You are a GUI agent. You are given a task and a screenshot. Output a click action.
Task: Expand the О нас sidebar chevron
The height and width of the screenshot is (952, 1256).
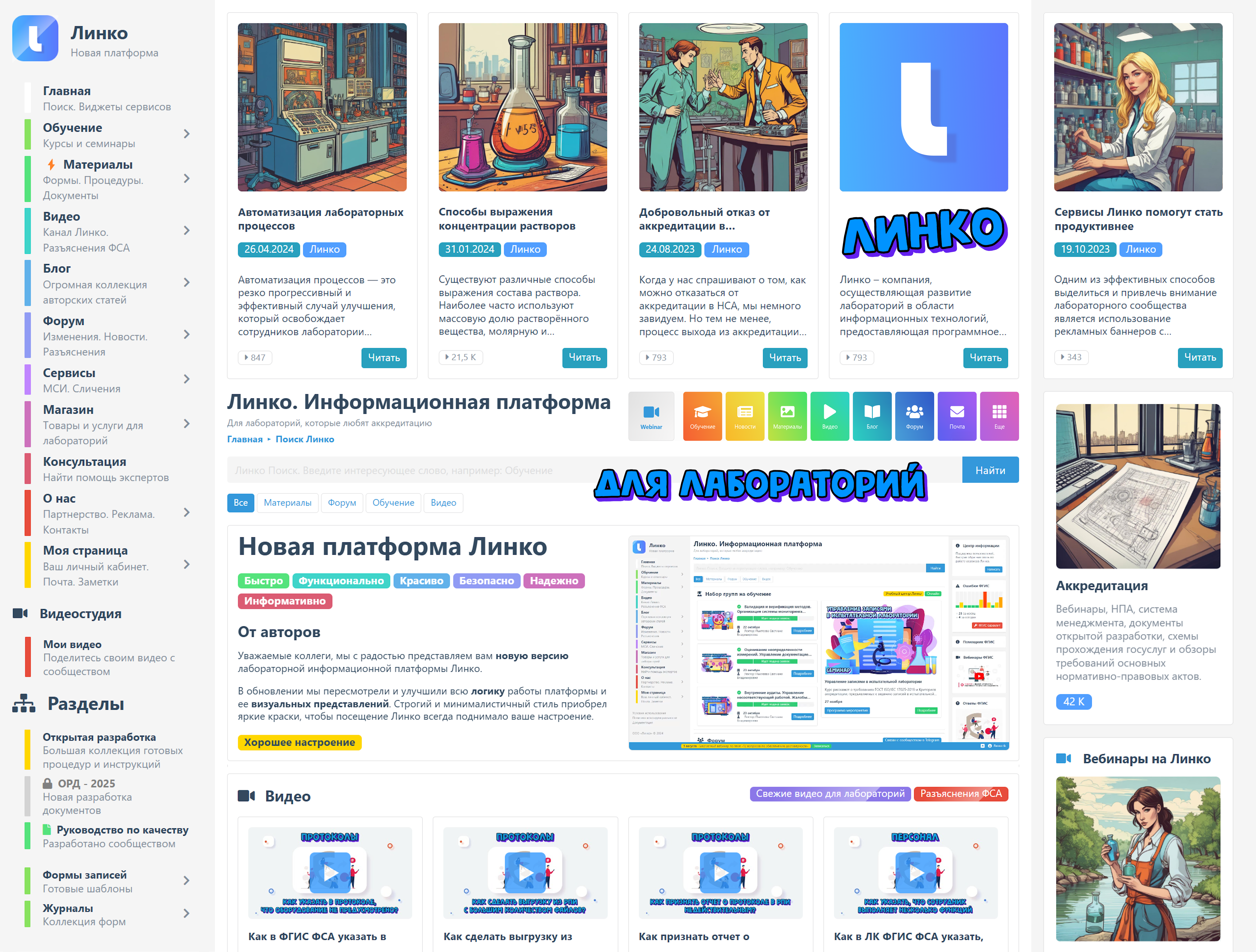187,513
